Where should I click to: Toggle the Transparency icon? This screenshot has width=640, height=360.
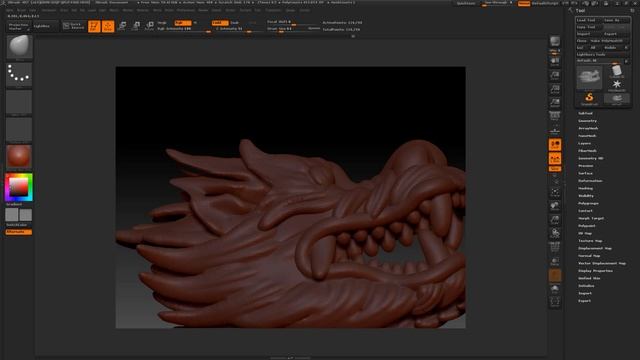point(555,261)
